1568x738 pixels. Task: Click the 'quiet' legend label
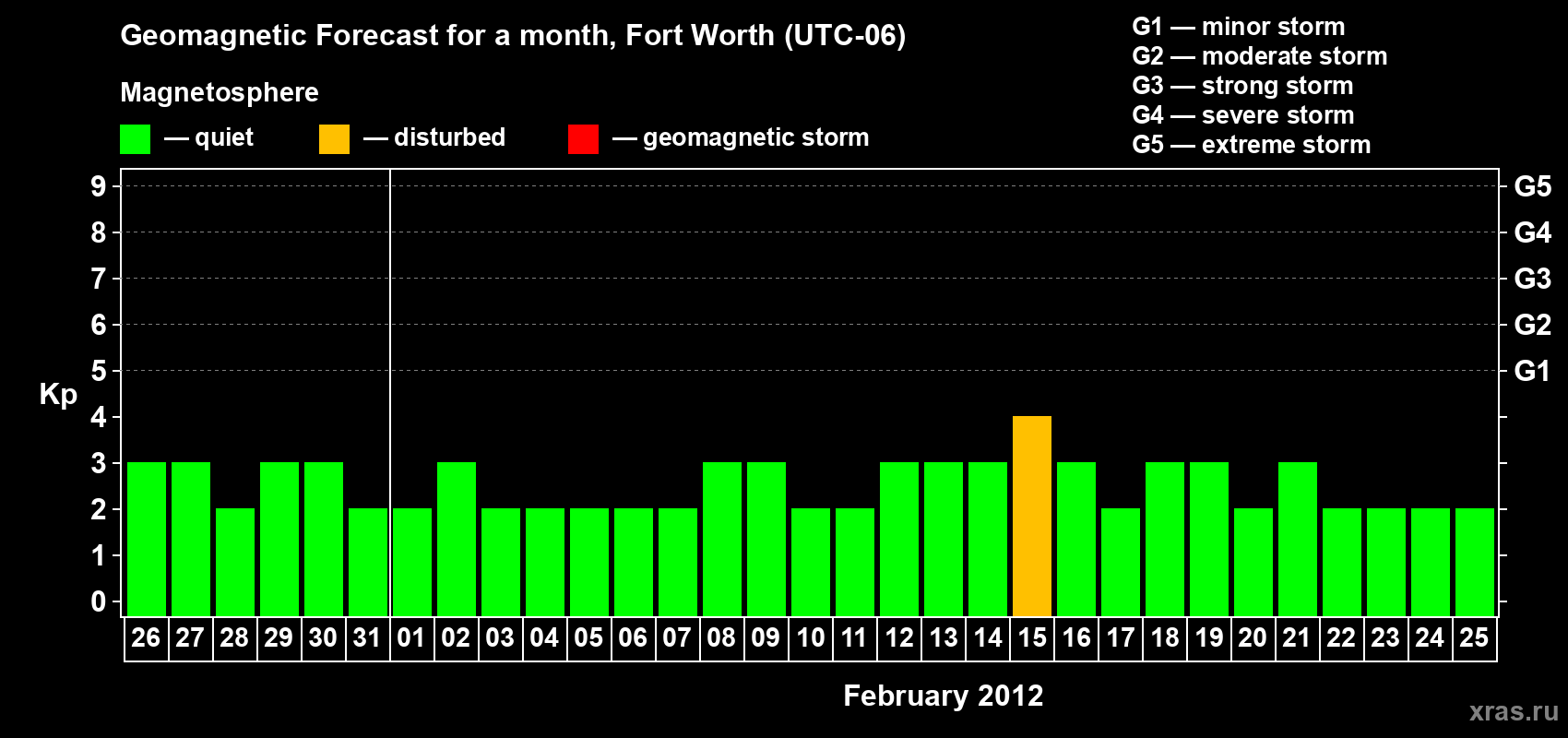224,137
